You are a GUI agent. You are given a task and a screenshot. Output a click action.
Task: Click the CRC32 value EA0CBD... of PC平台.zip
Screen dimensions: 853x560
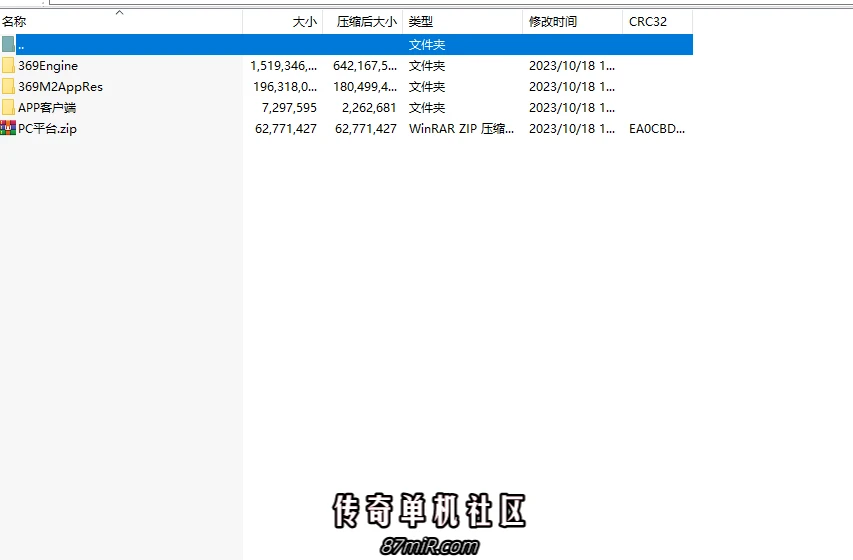657,129
